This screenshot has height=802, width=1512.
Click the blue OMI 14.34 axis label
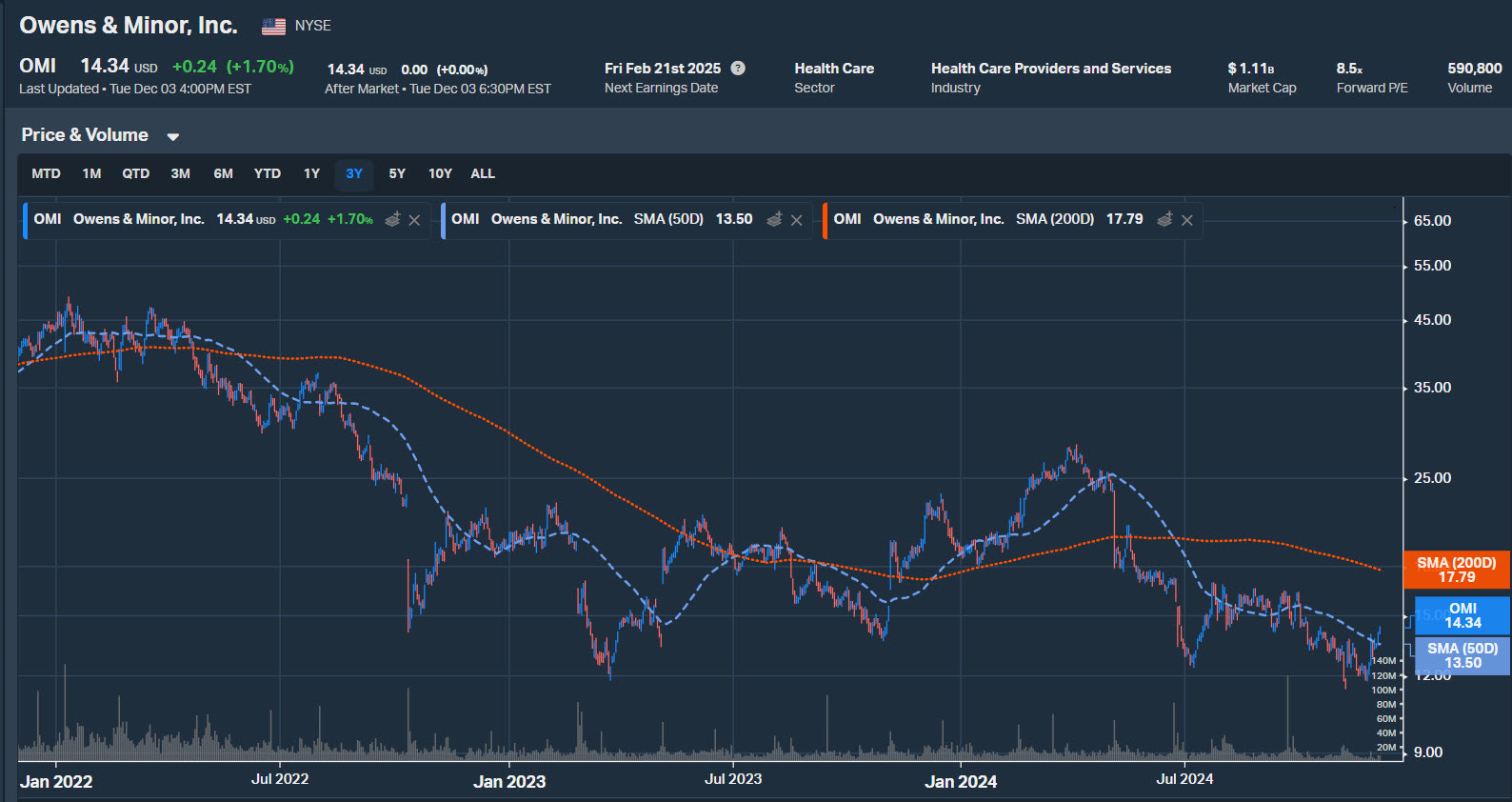[x=1462, y=615]
